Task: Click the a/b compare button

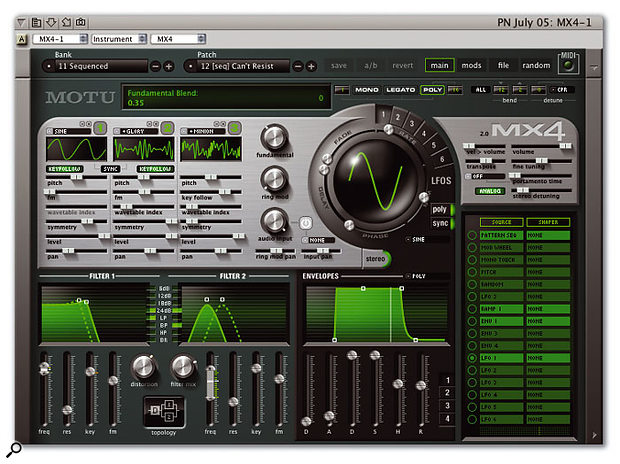Action: 370,65
